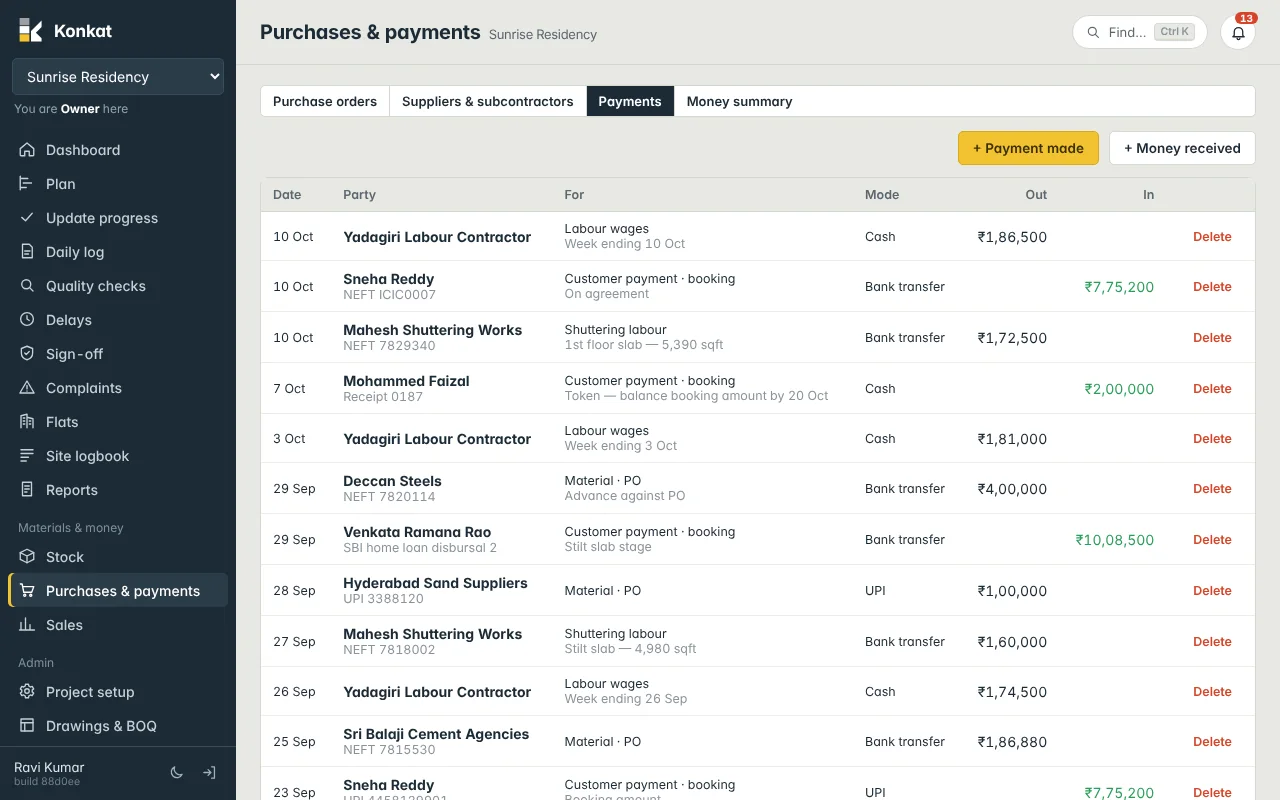This screenshot has height=800, width=1280.
Task: Click the Sales bar chart icon
Action: pyautogui.click(x=27, y=625)
